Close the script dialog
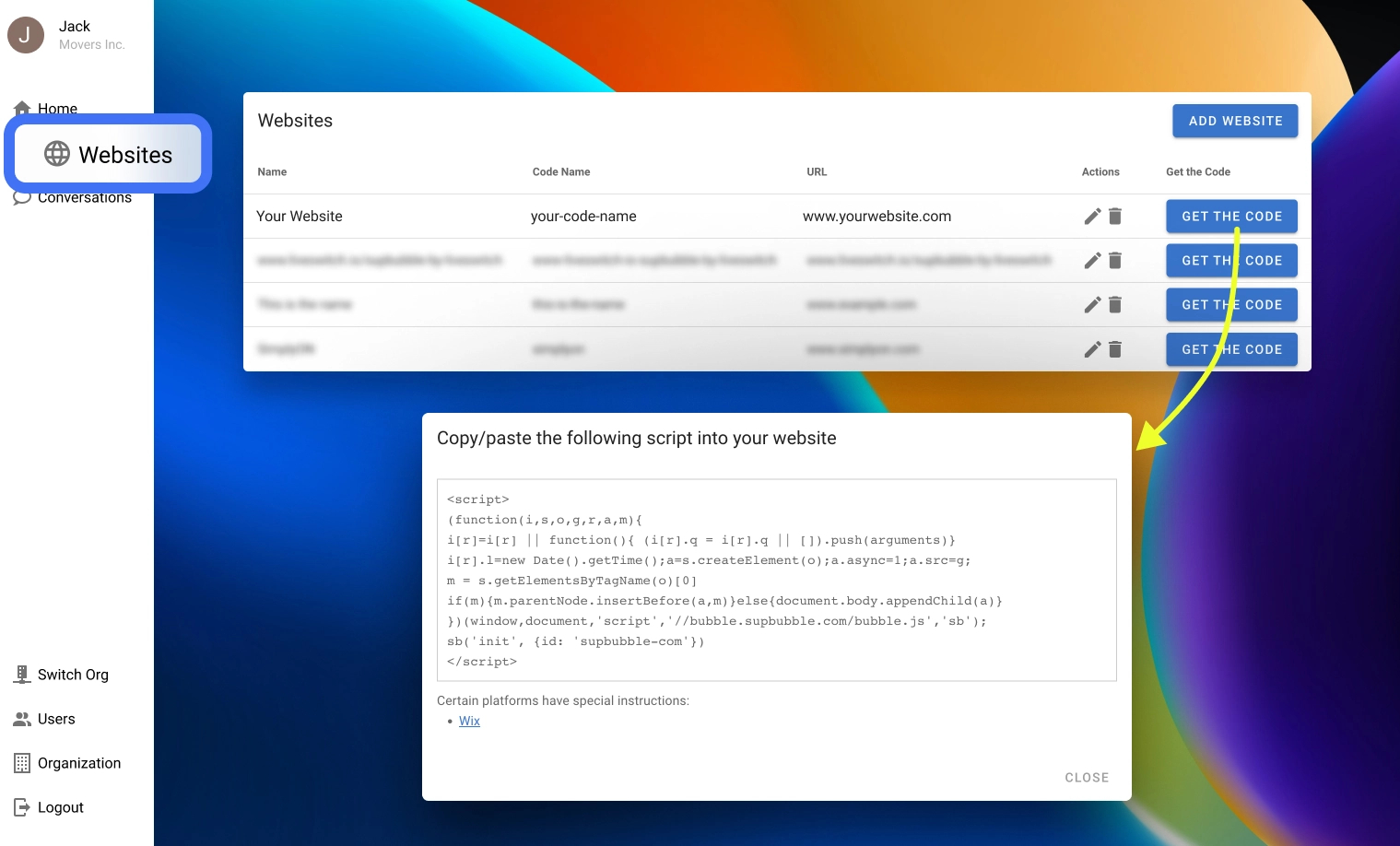The image size is (1400, 846). tap(1087, 778)
